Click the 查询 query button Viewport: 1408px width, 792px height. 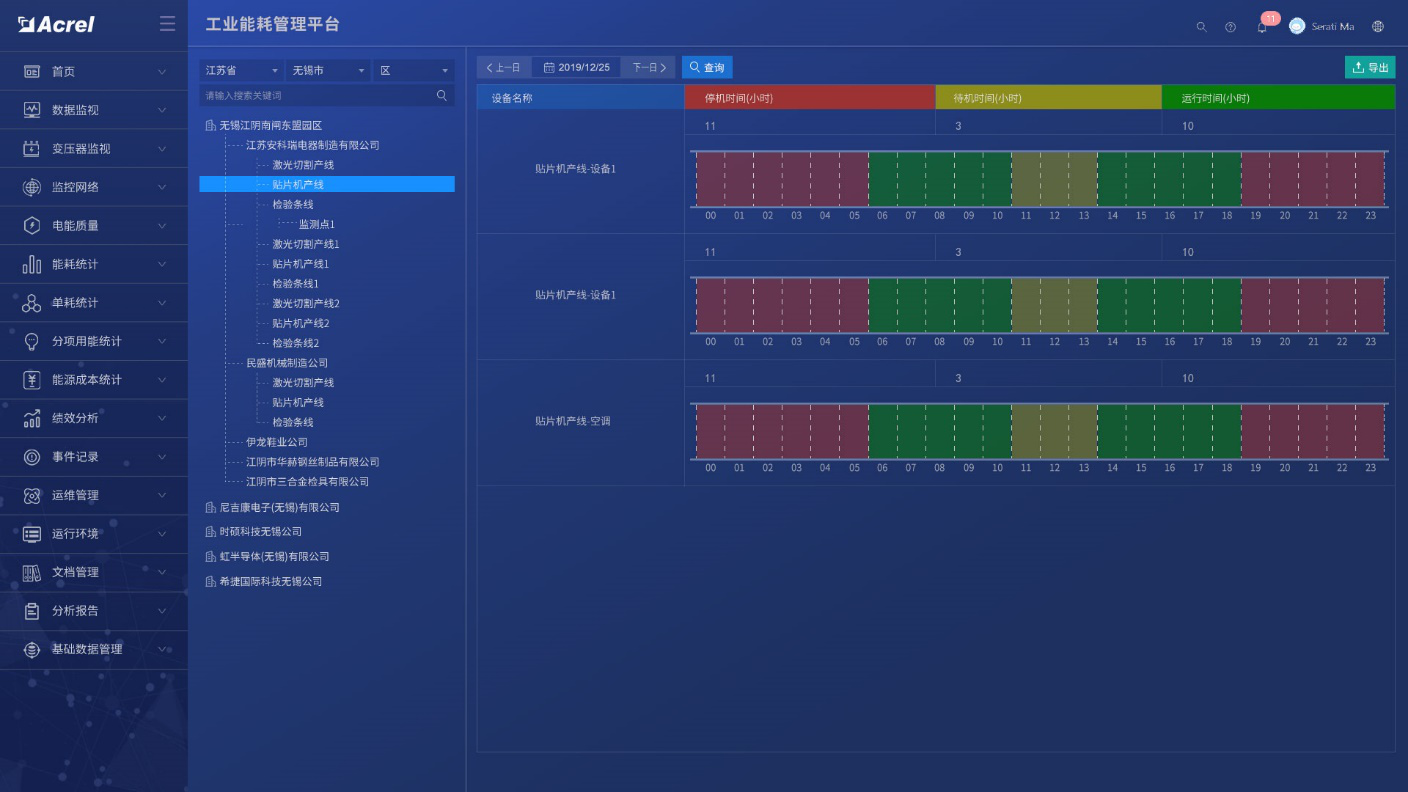[707, 67]
